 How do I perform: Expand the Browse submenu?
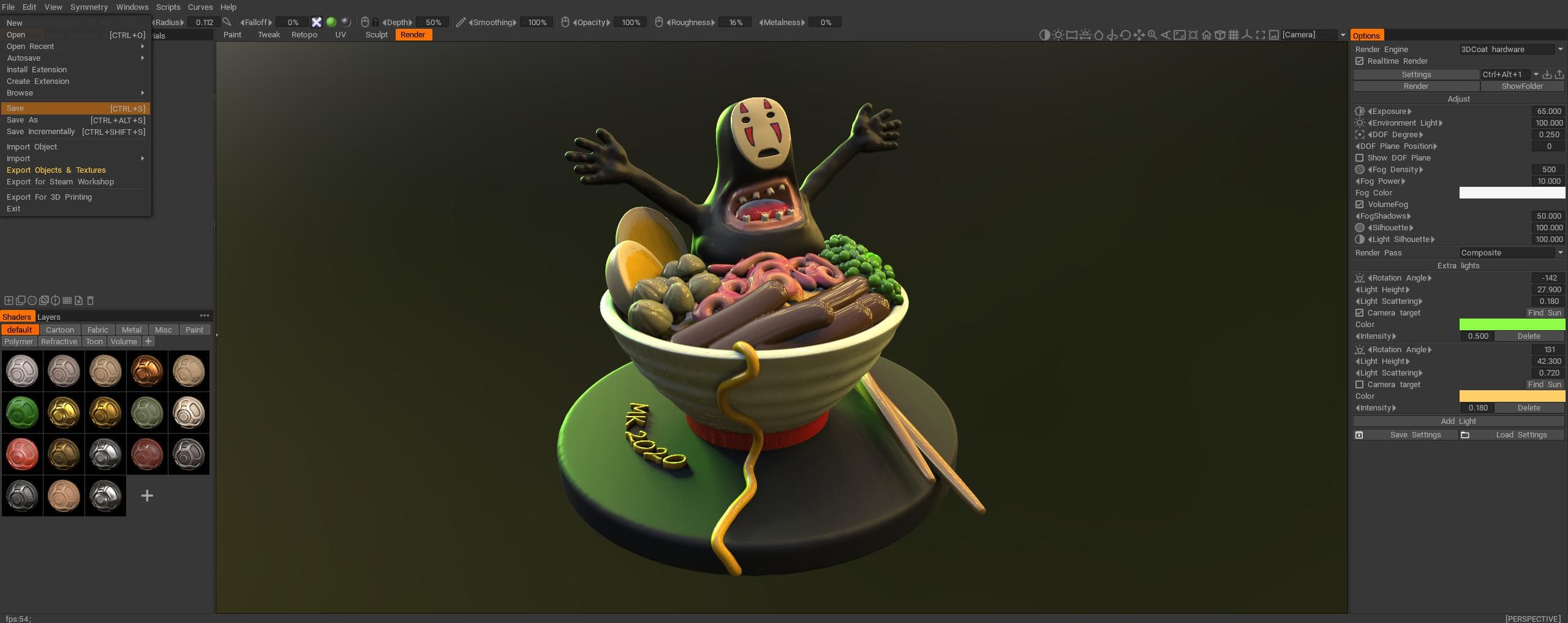(75, 93)
